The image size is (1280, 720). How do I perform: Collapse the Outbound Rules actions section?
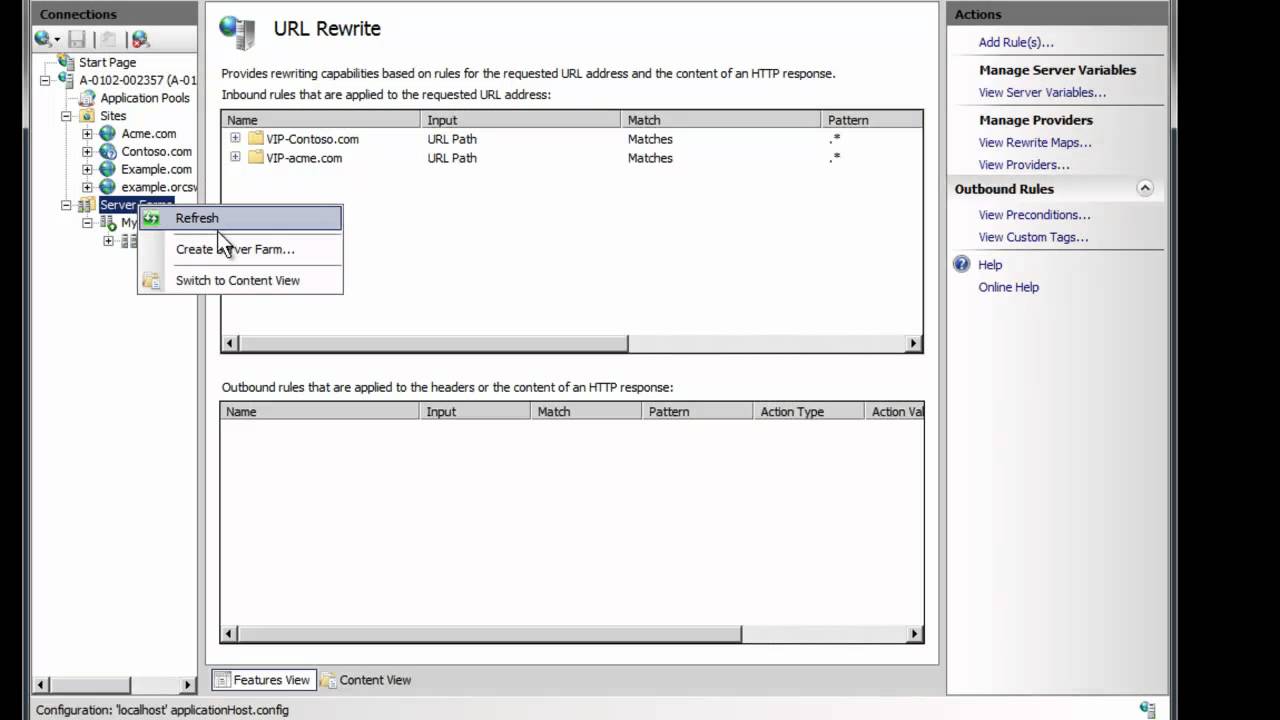pyautogui.click(x=1145, y=189)
